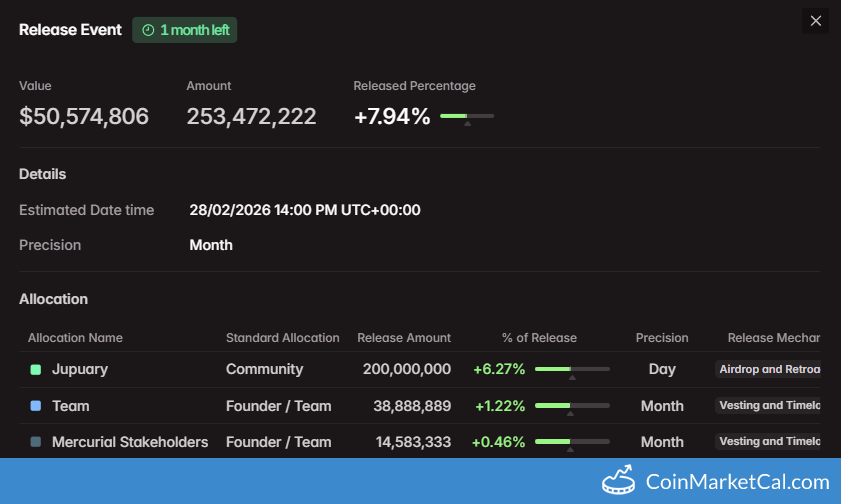Click the clock icon in the time badge
The image size is (841, 504).
[148, 30]
